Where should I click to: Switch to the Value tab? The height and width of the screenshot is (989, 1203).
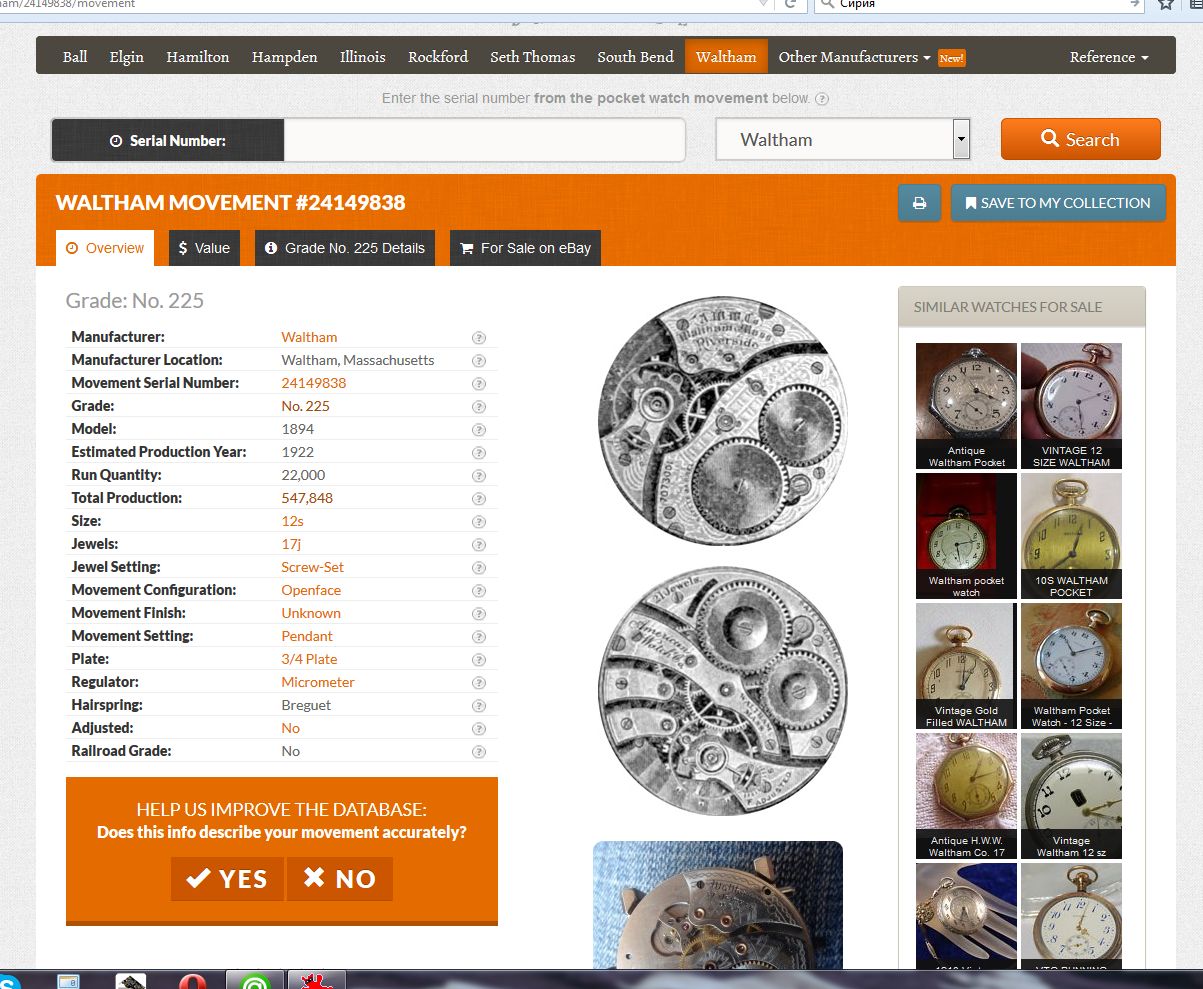204,248
